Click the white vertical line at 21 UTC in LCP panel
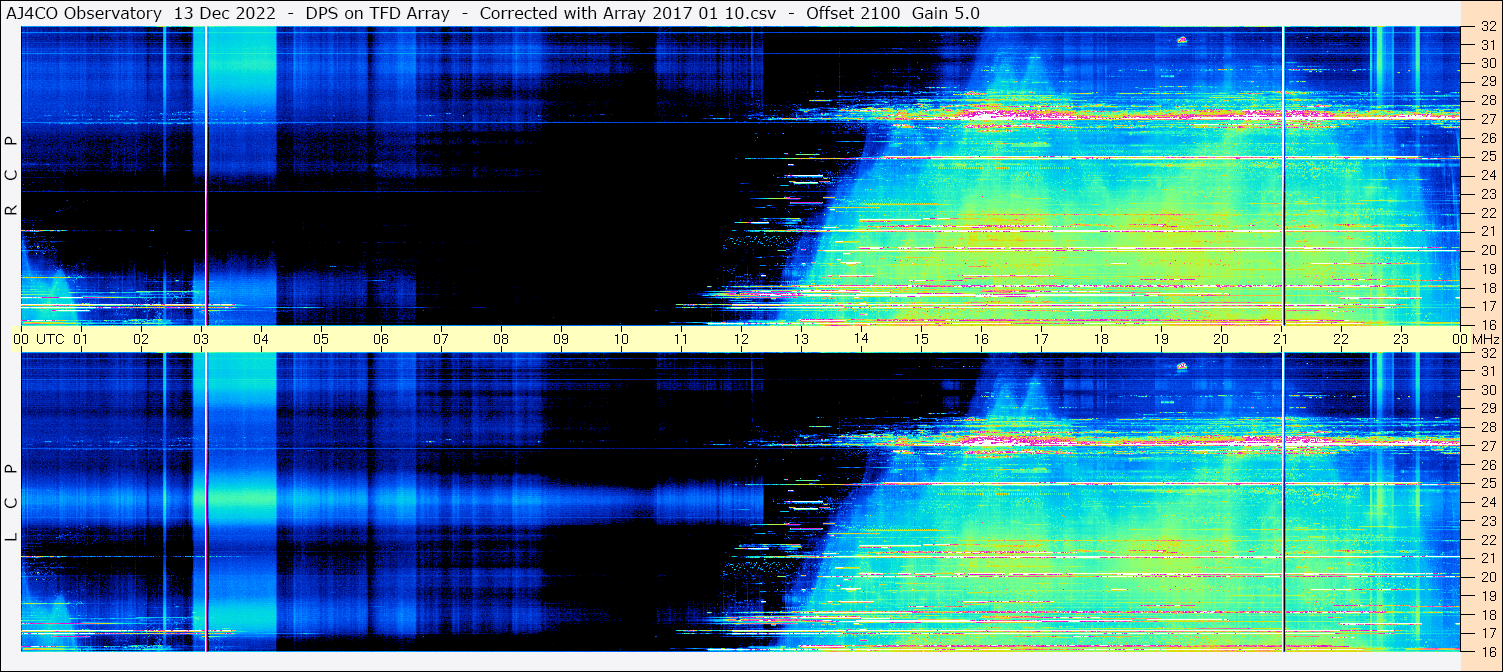This screenshot has height=672, width=1503. click(x=1283, y=500)
